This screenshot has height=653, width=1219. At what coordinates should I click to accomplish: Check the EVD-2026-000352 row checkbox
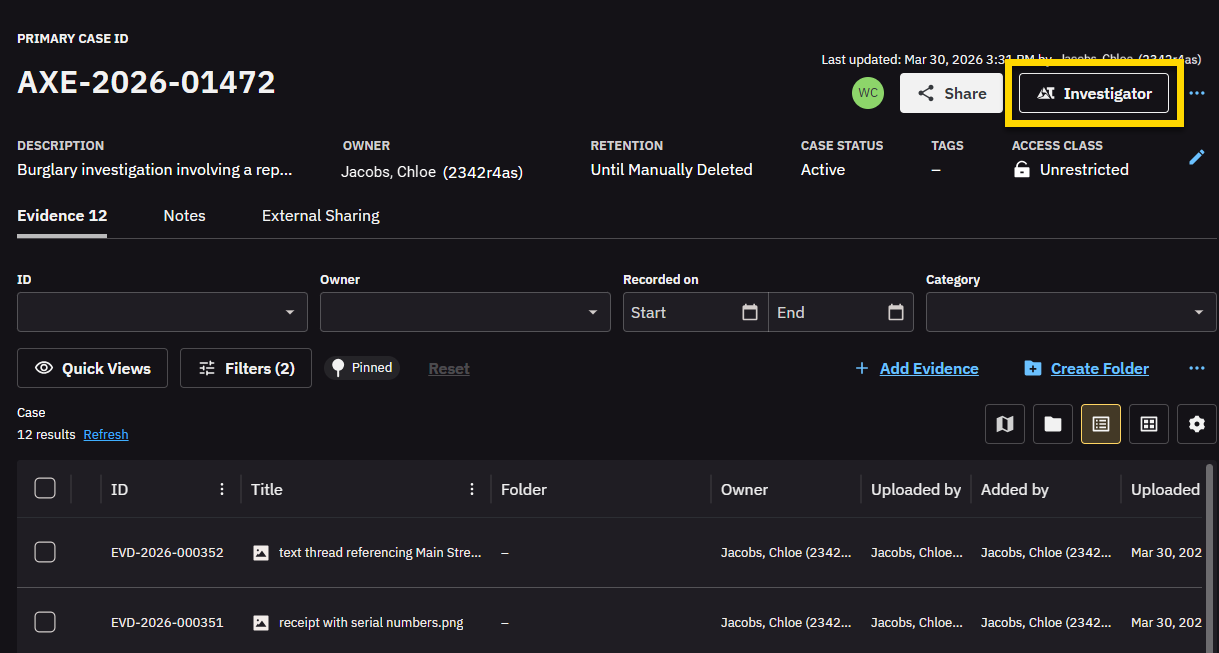(x=45, y=552)
